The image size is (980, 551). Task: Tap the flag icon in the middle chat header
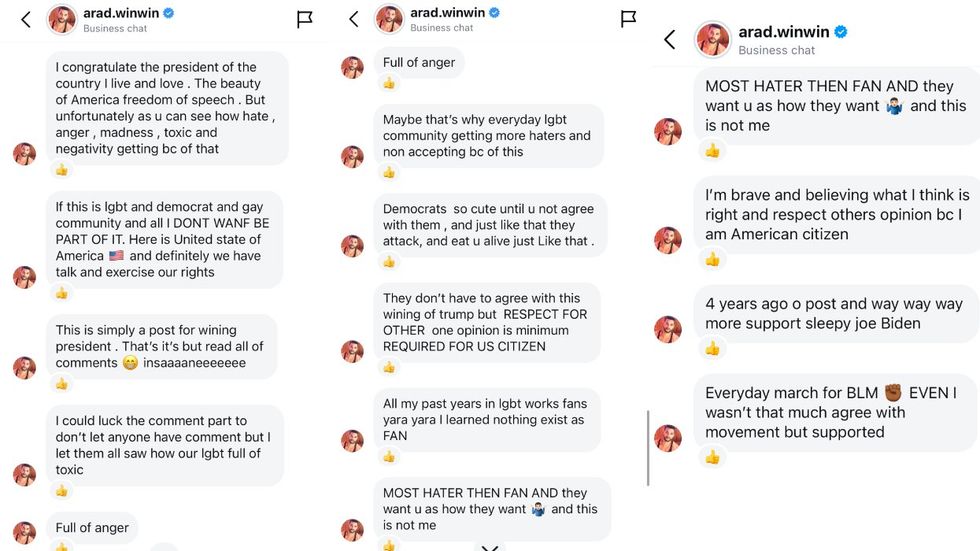click(629, 19)
